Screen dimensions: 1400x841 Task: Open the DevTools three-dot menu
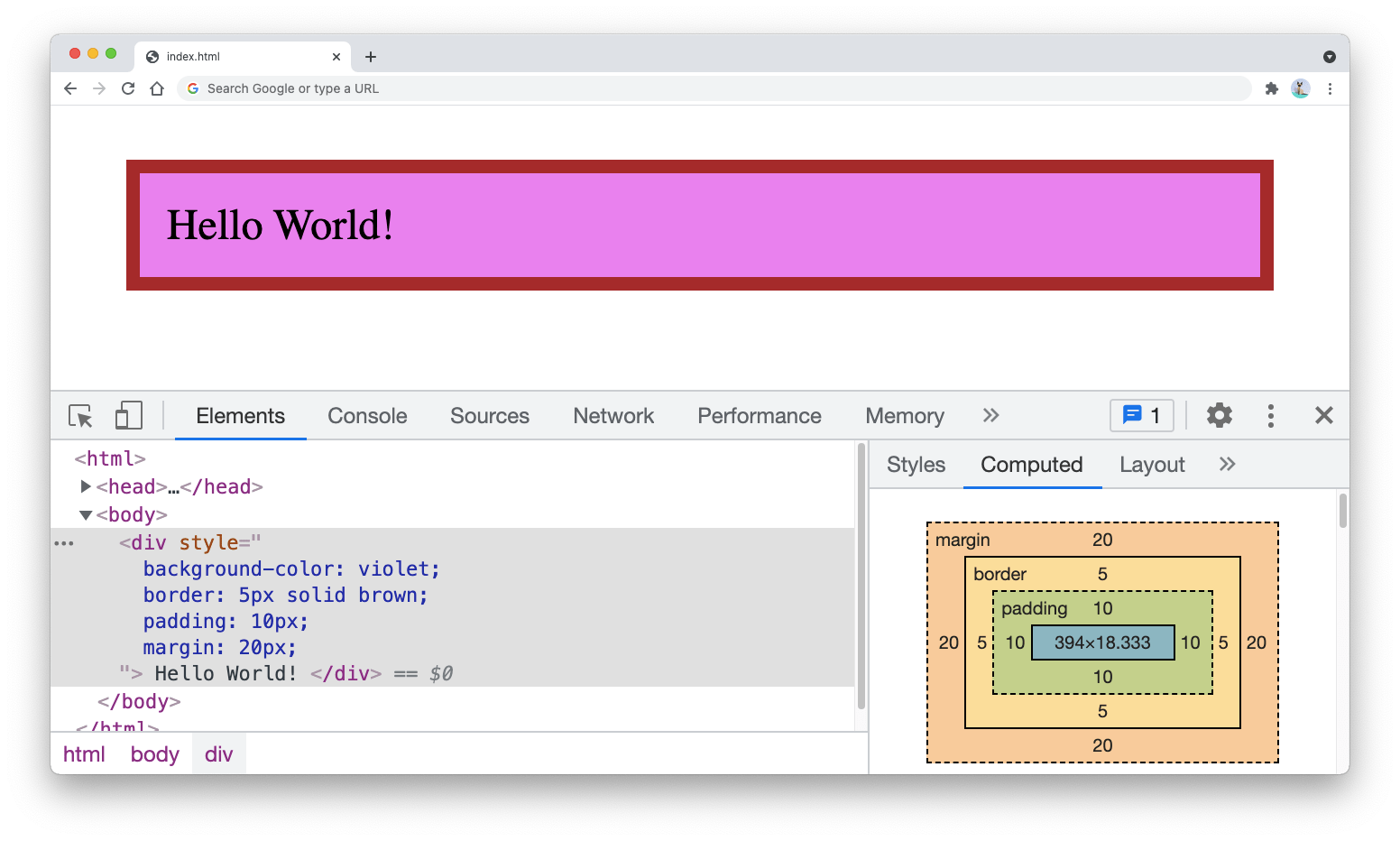(x=1271, y=415)
